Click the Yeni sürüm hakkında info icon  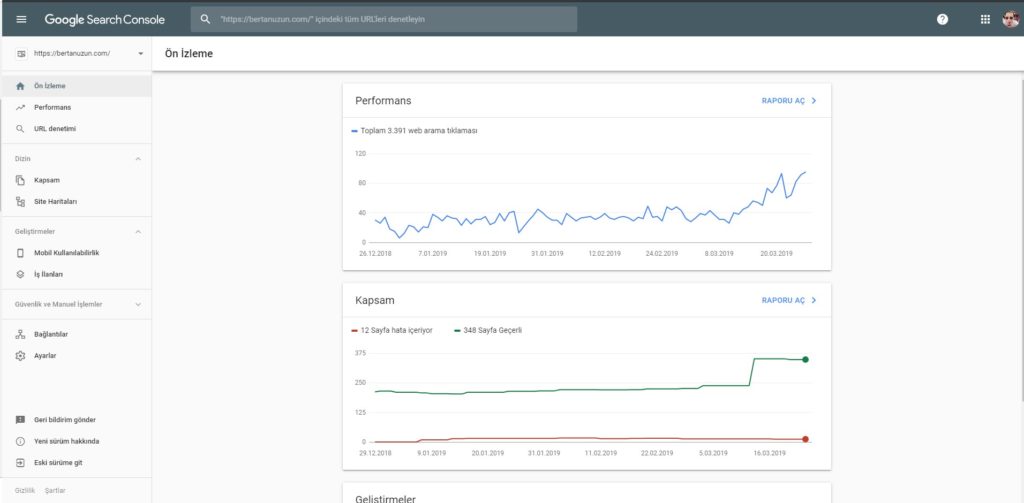click(x=20, y=442)
